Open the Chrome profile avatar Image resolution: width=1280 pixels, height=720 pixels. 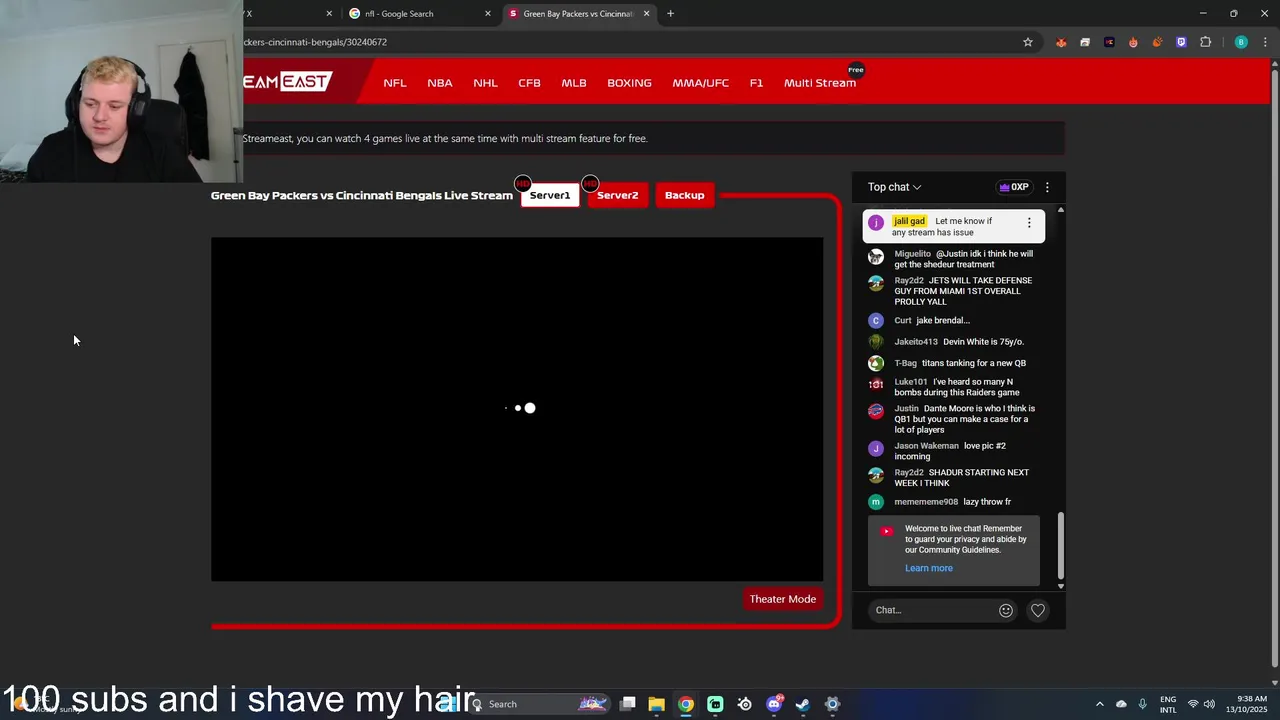click(1241, 42)
